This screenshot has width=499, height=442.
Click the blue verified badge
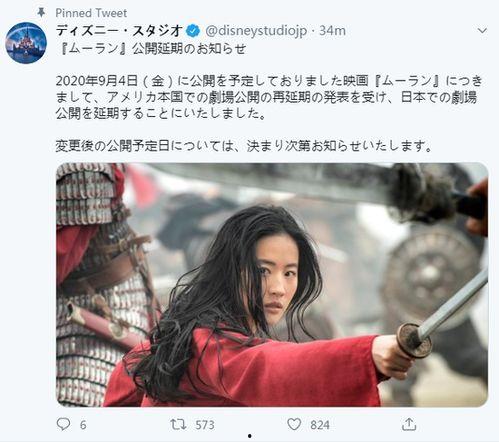tap(193, 31)
